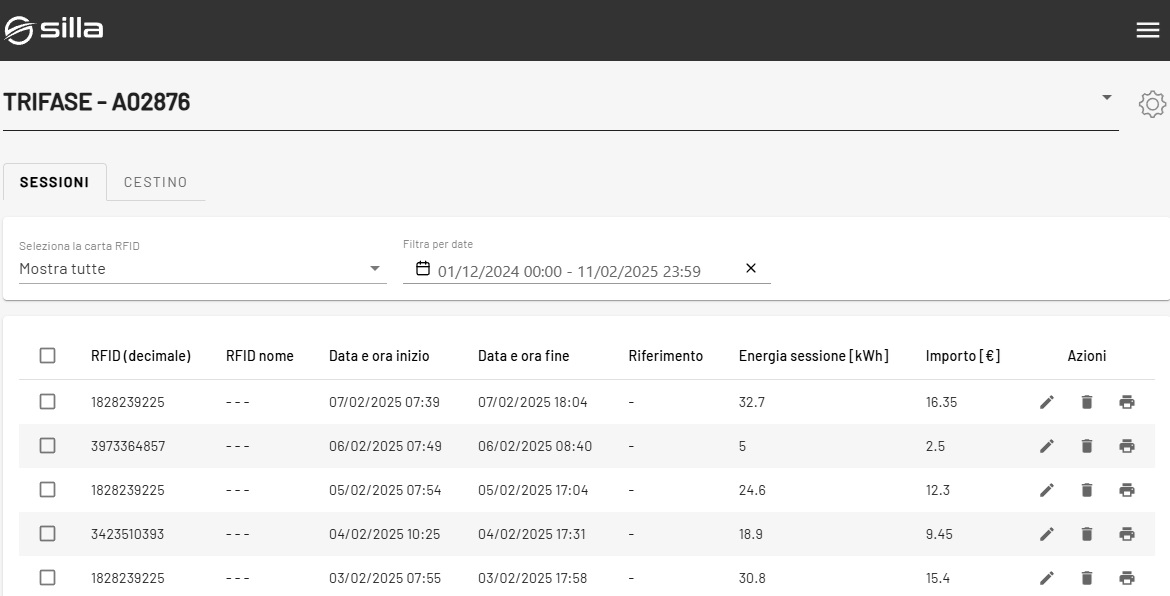Screen dimensions: 1170x596
Task: Click amount '12.3'
Action: 937,490
